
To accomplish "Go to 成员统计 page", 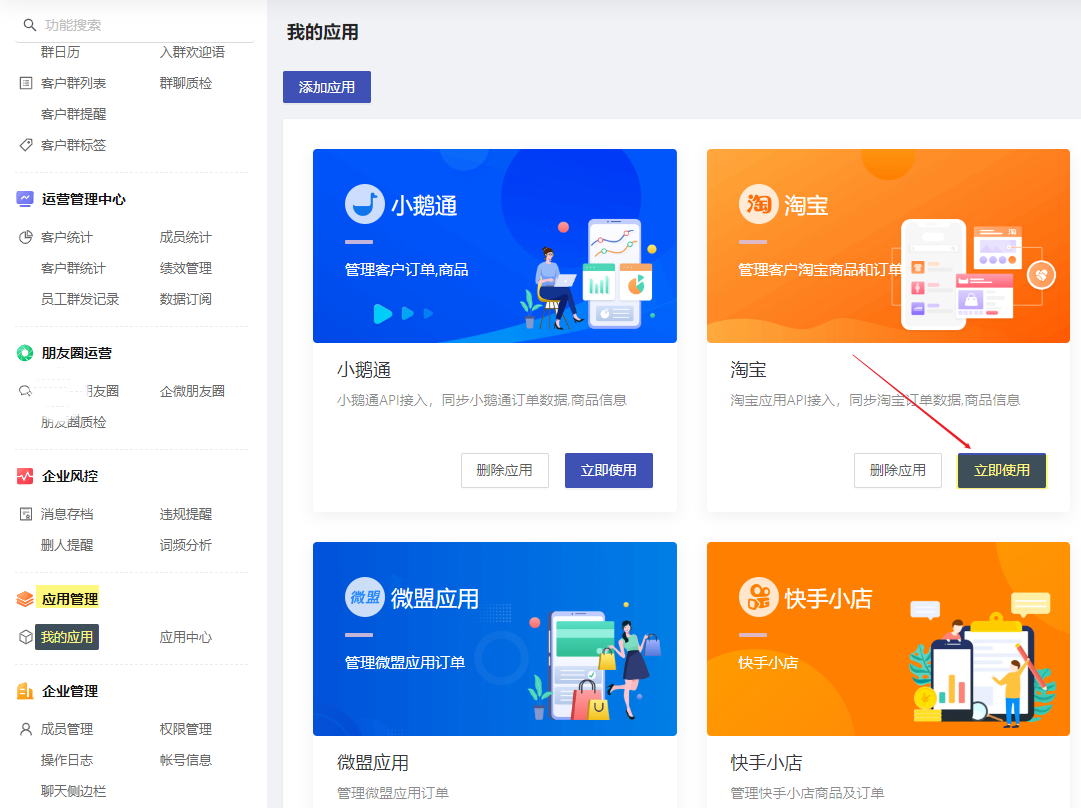I will [186, 237].
